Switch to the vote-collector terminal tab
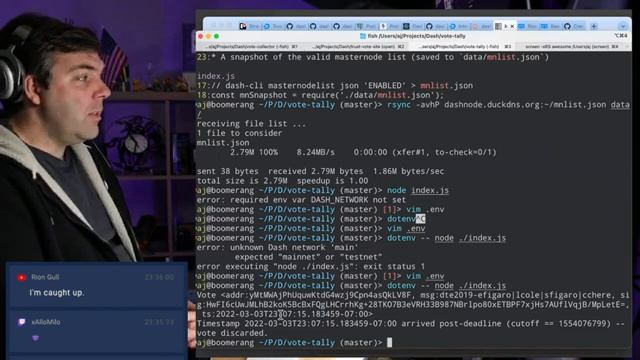 pyautogui.click(x=251, y=47)
